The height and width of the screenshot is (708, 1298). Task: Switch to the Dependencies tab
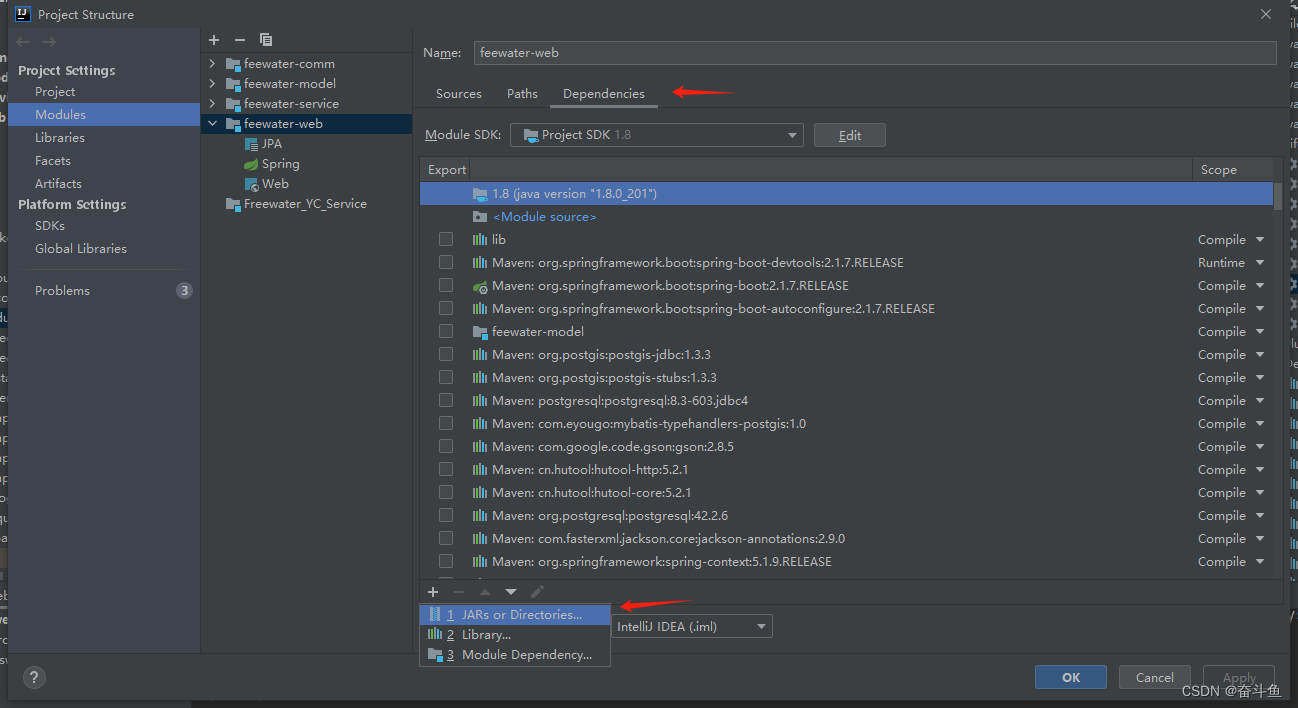coord(604,94)
